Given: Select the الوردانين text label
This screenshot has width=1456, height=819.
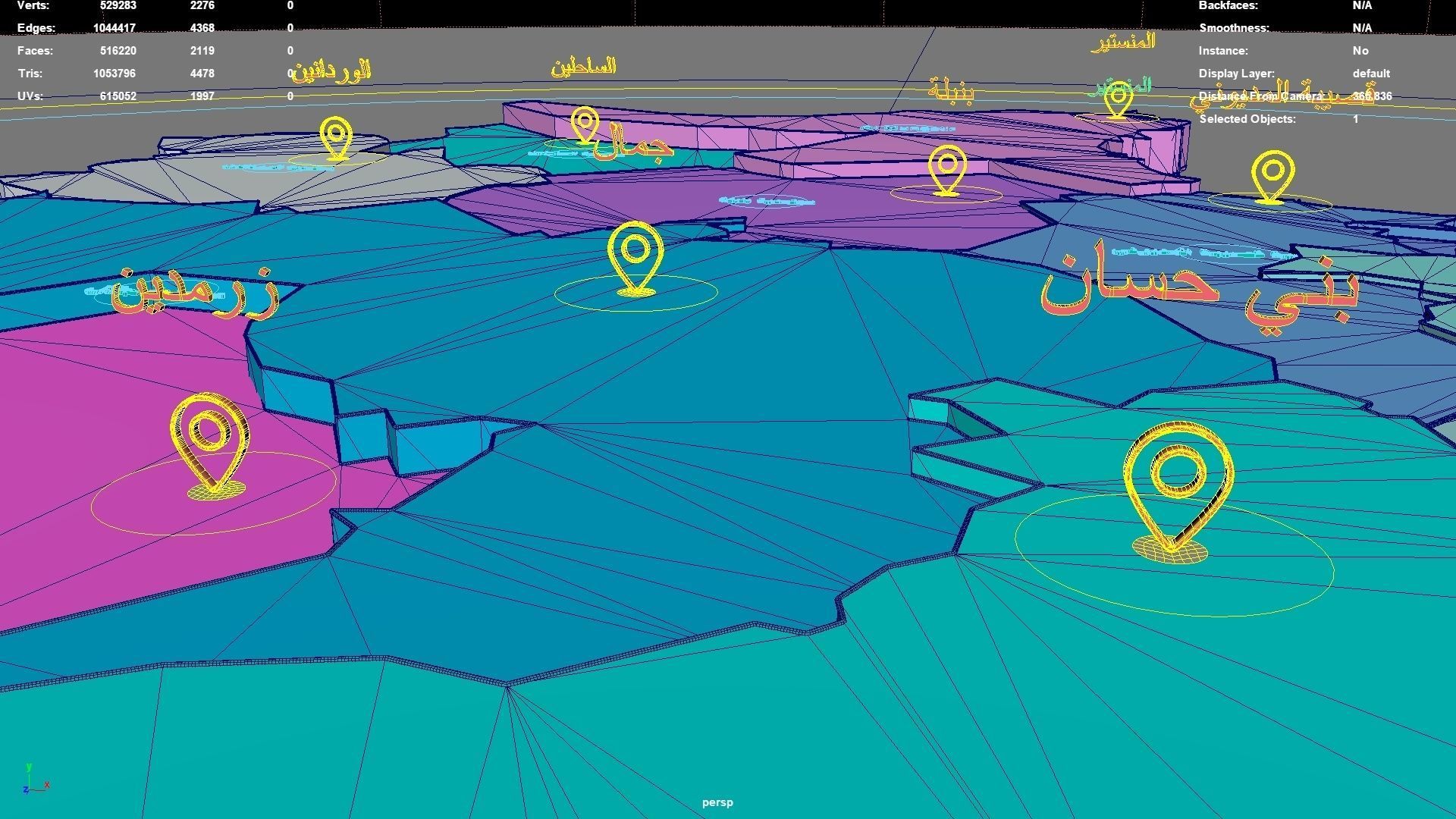Looking at the screenshot, I should [x=332, y=71].
